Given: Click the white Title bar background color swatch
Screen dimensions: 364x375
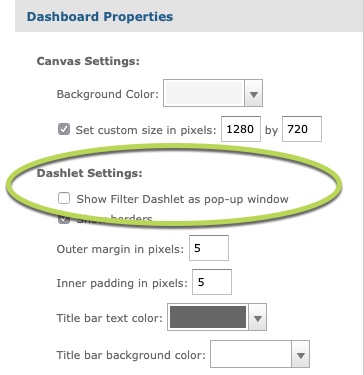Looking at the screenshot, I should (251, 354).
